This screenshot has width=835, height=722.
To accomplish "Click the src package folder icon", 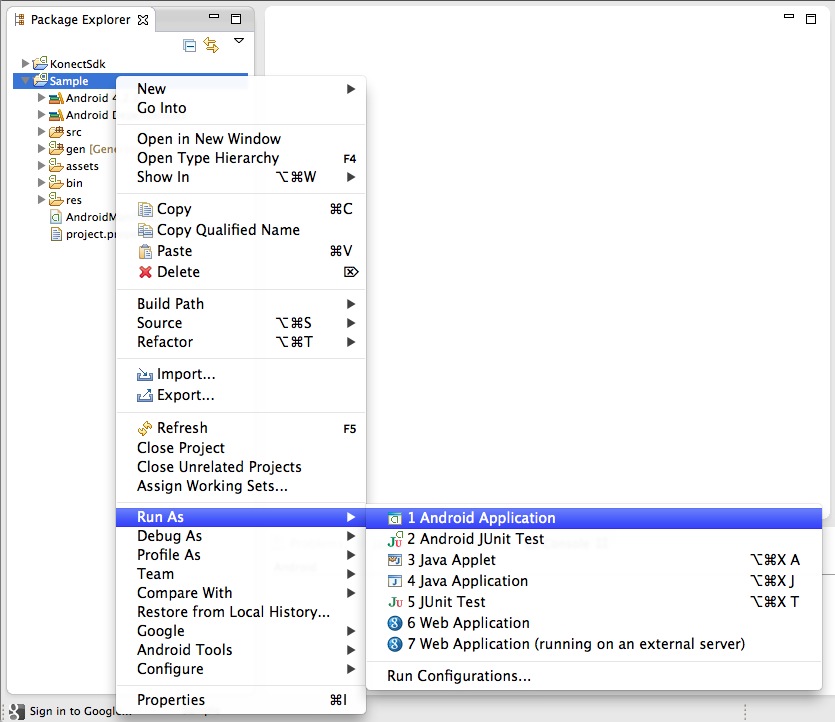I will pos(56,132).
